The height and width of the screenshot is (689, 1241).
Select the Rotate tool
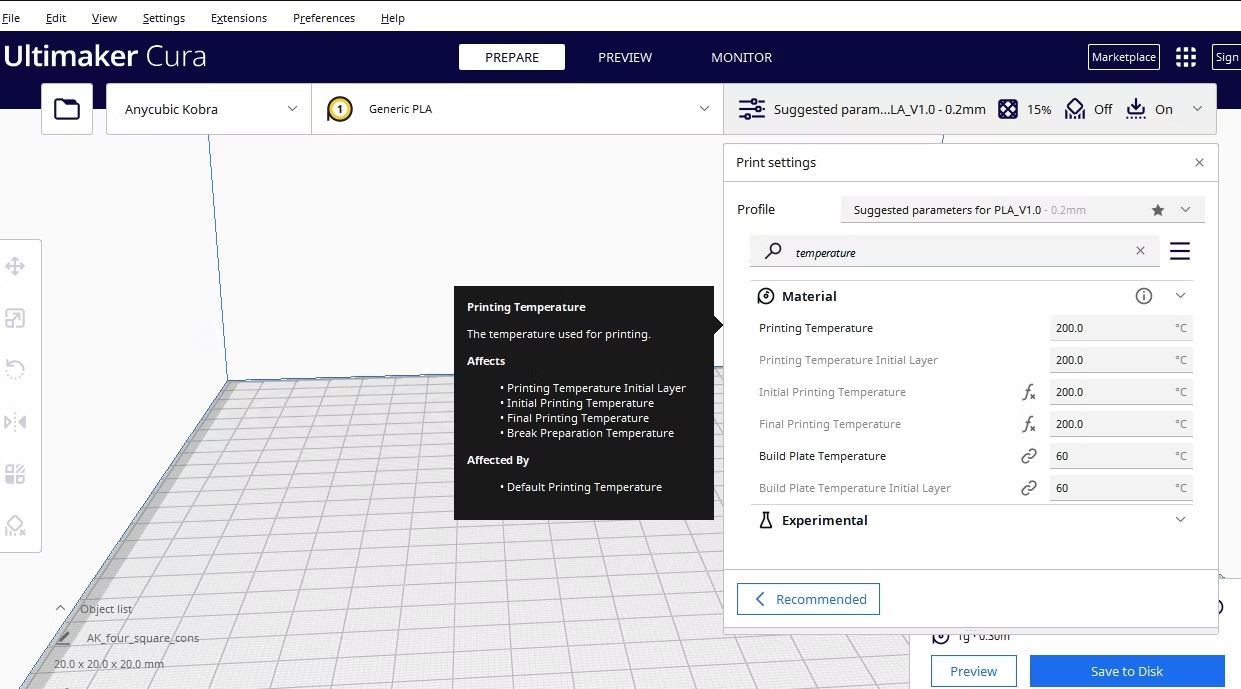click(x=15, y=370)
